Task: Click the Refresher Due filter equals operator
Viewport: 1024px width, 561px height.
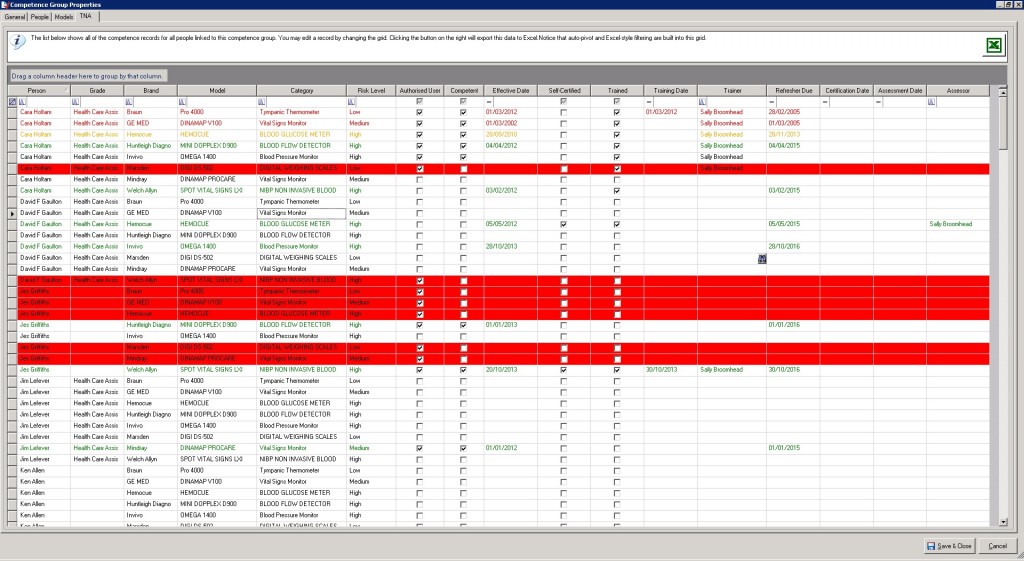Action: point(772,102)
